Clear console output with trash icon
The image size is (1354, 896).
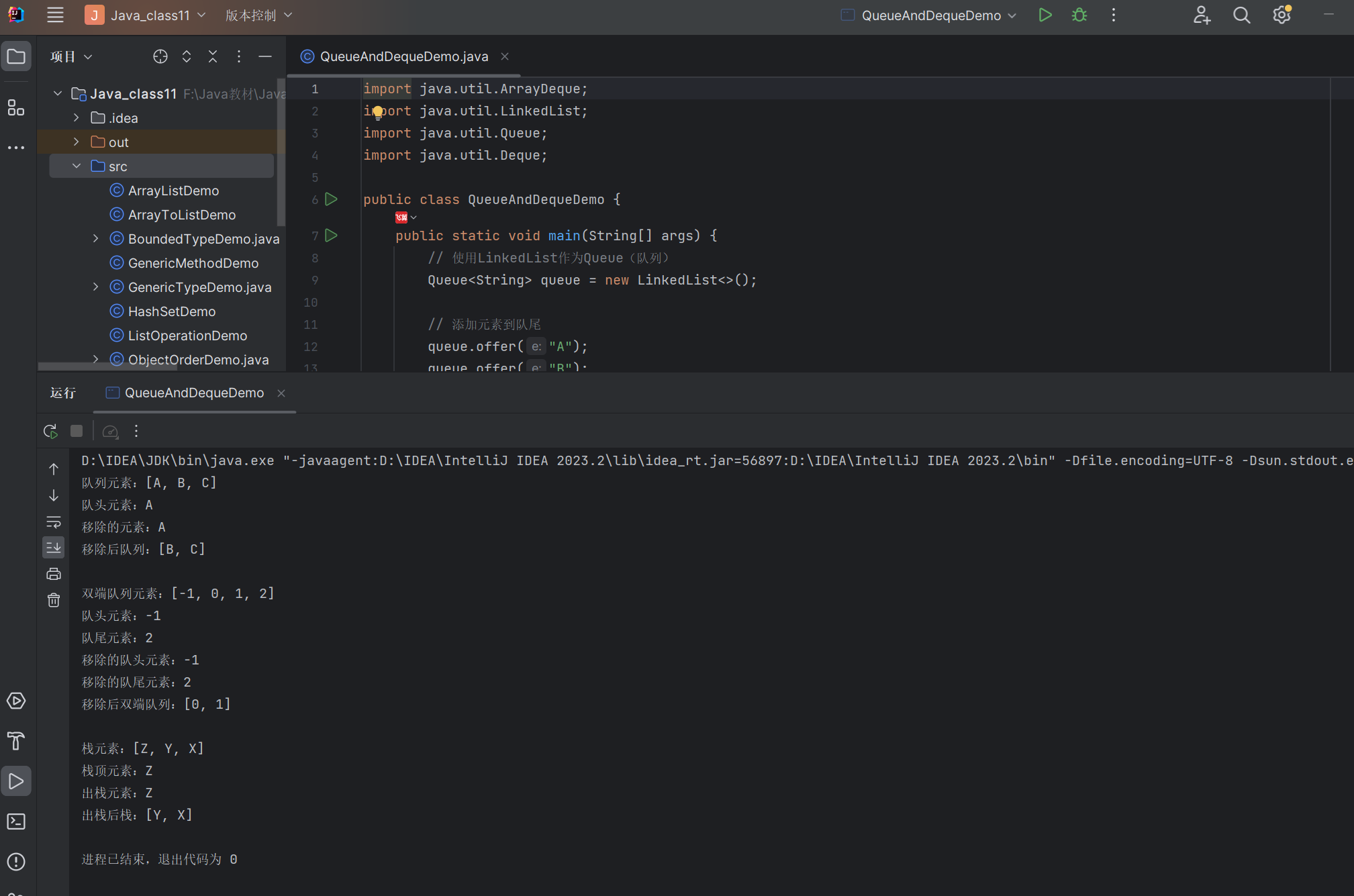[x=54, y=600]
